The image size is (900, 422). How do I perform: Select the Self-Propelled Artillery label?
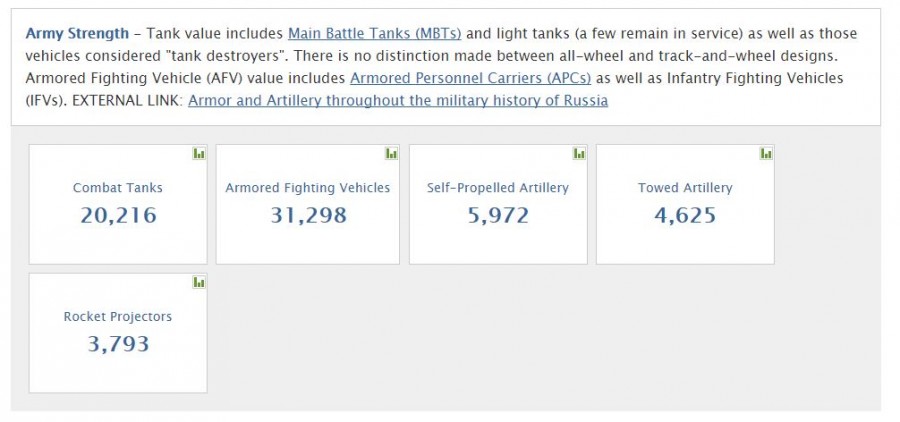pos(498,187)
